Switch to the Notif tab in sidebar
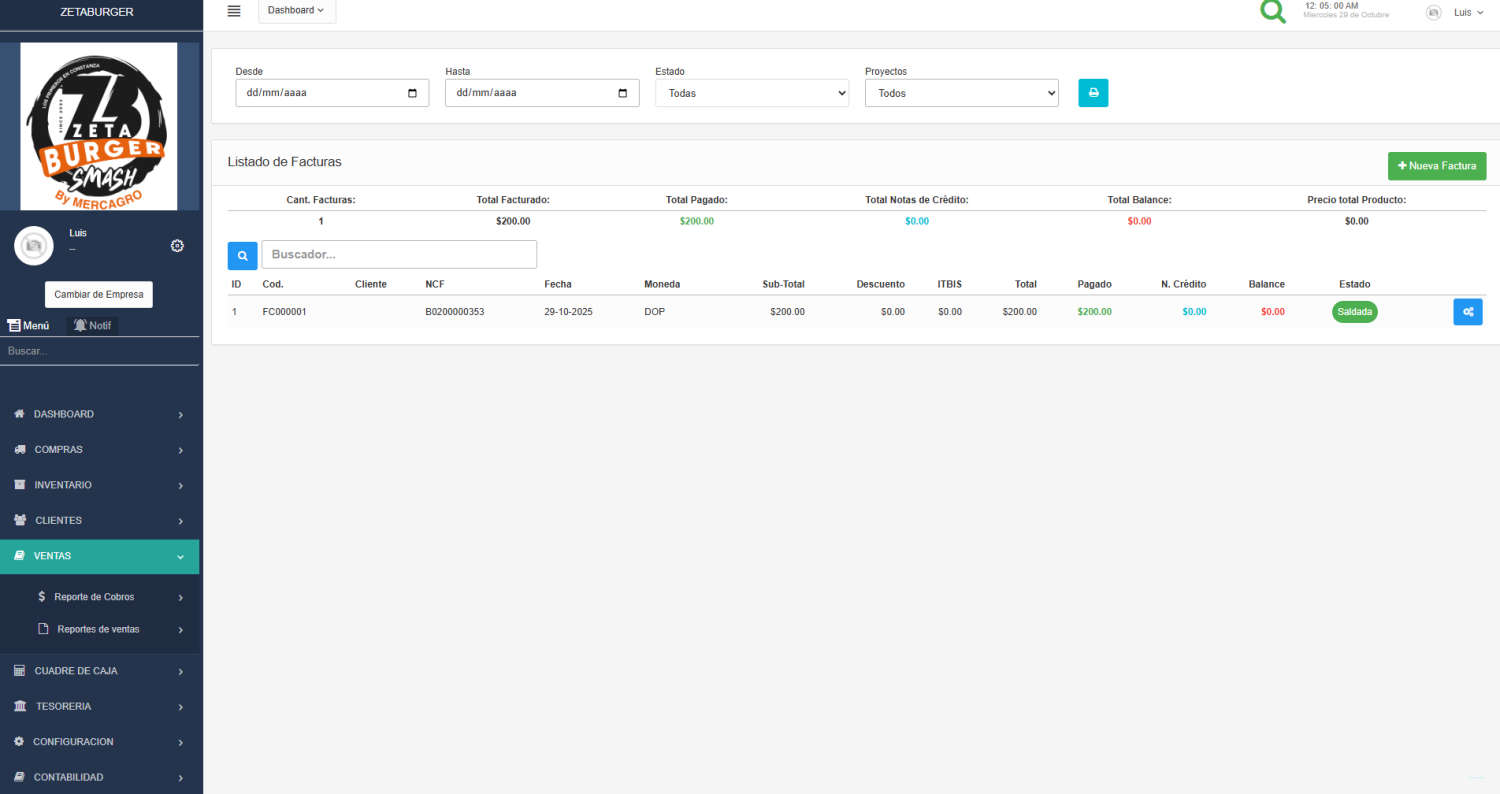This screenshot has width=1500, height=794. tap(92, 325)
